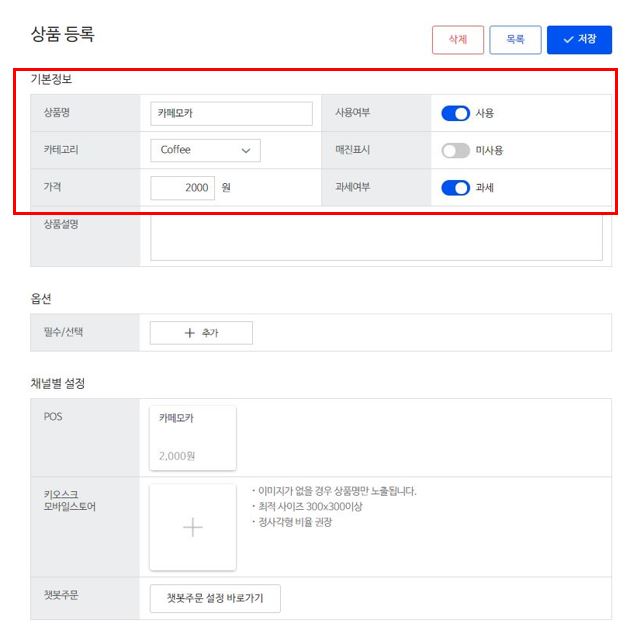This screenshot has height=631, width=626.
Task: Click the 가격 input showing 2000
Action: click(x=182, y=188)
